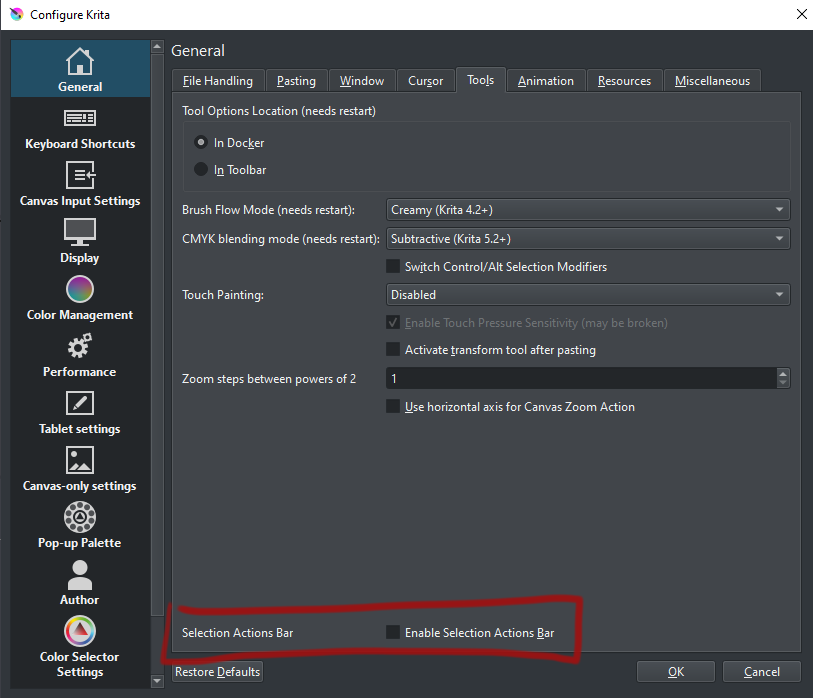Image resolution: width=813 pixels, height=698 pixels.
Task: Switch to Animation tab
Action: click(546, 81)
